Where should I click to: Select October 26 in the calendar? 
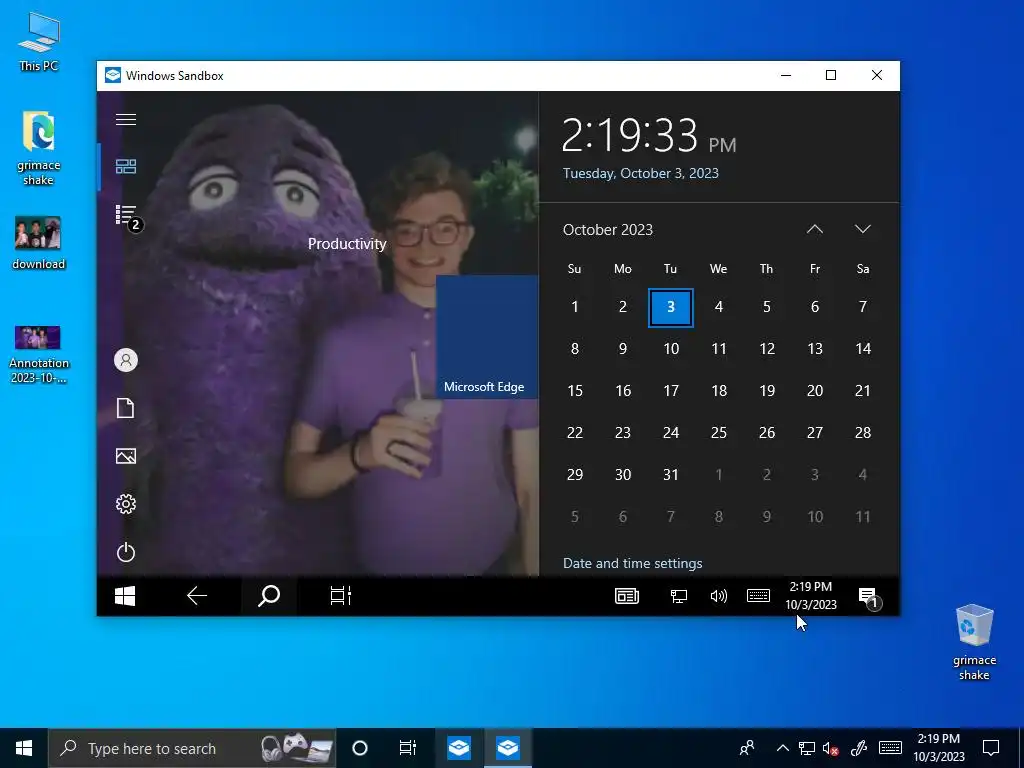coord(767,432)
